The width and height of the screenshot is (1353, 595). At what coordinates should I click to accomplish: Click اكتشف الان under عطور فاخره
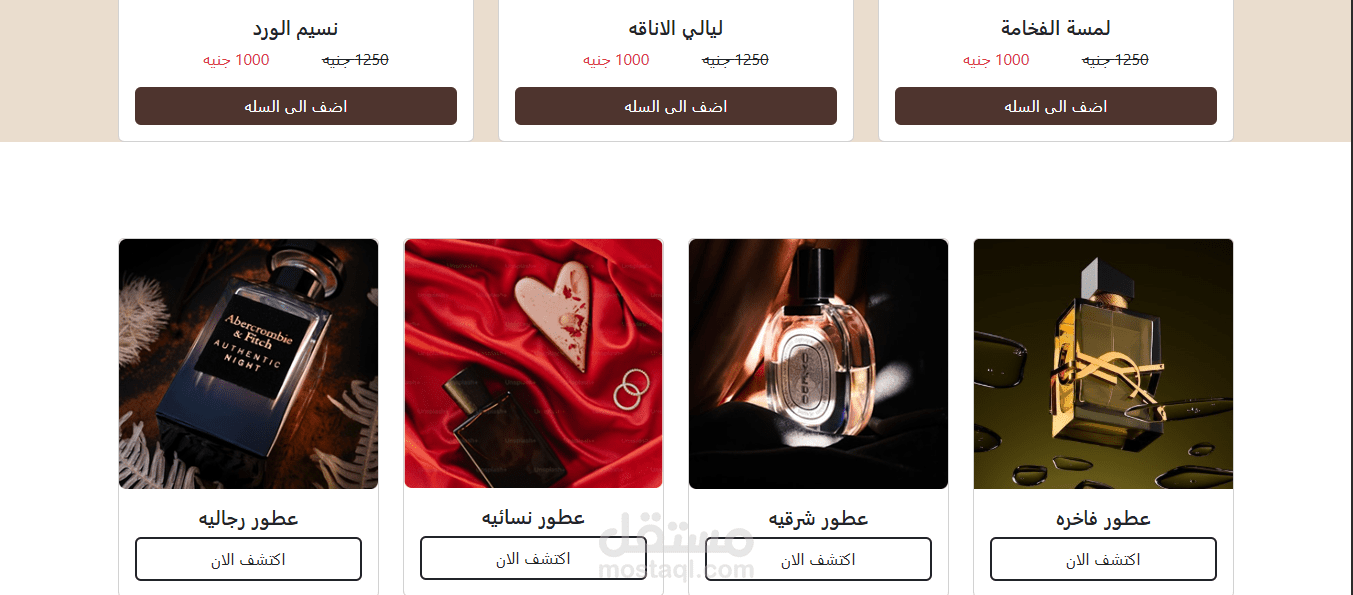tap(1103, 559)
